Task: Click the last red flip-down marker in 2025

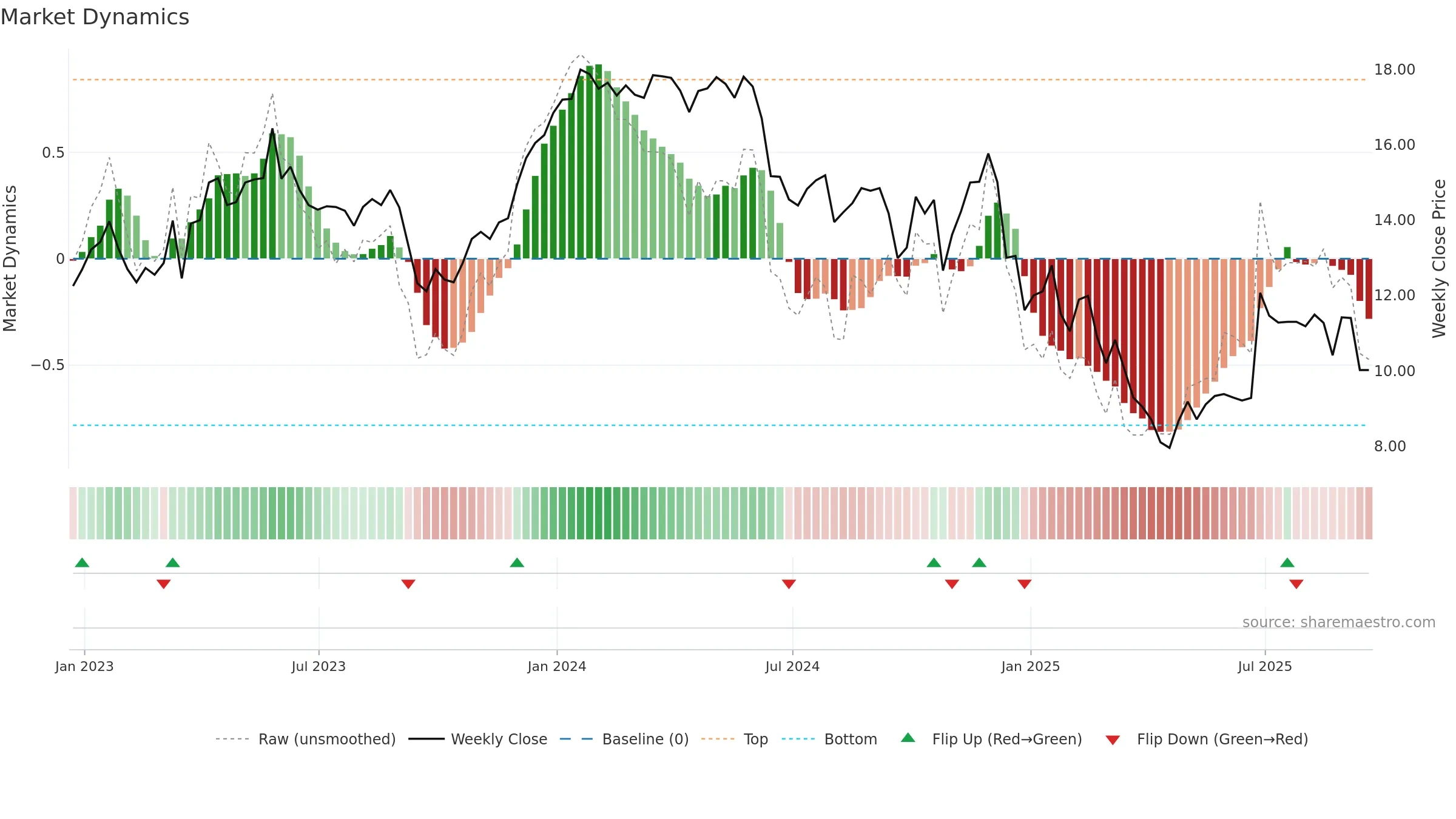Action: (1296, 584)
